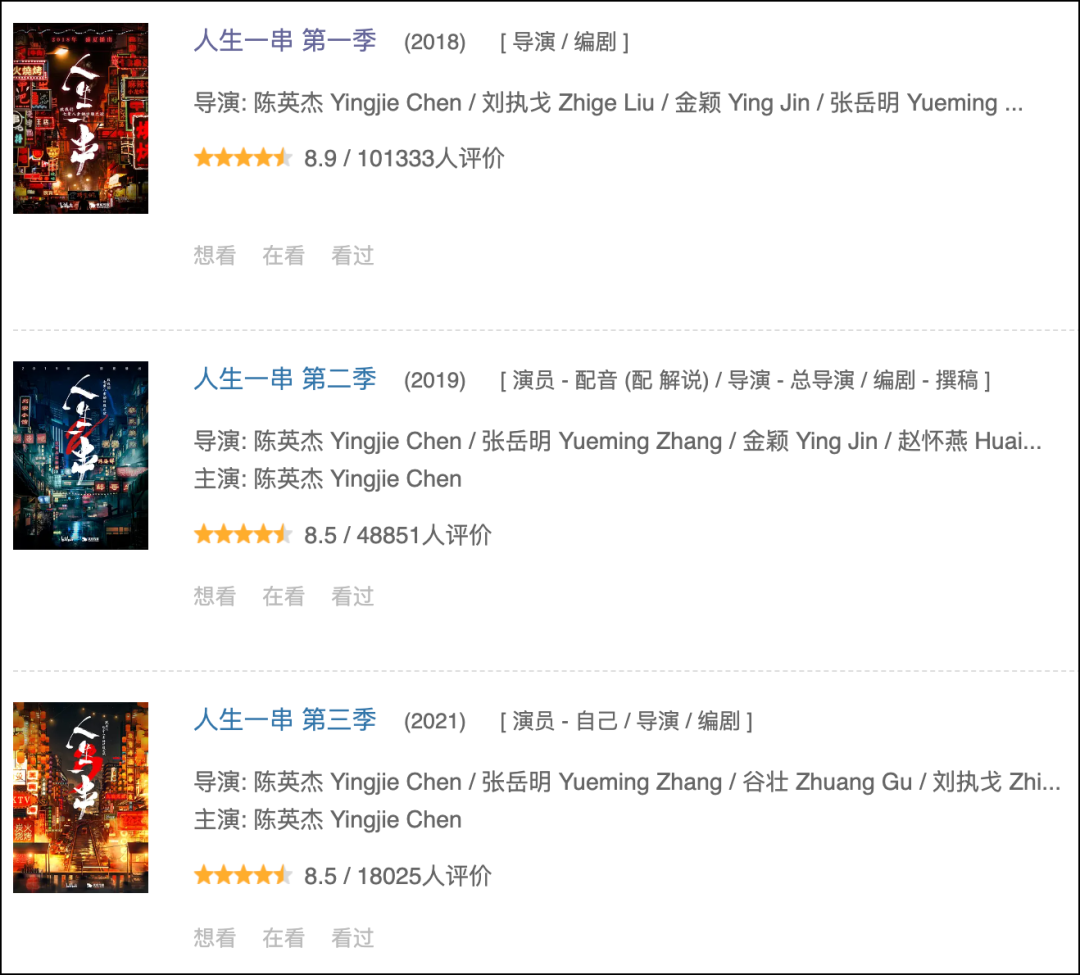
Task: Click the star rating icons for 第二季
Action: [x=243, y=534]
